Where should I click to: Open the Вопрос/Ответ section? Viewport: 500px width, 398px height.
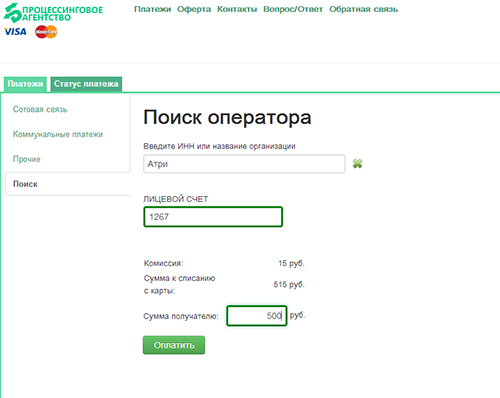(x=293, y=9)
